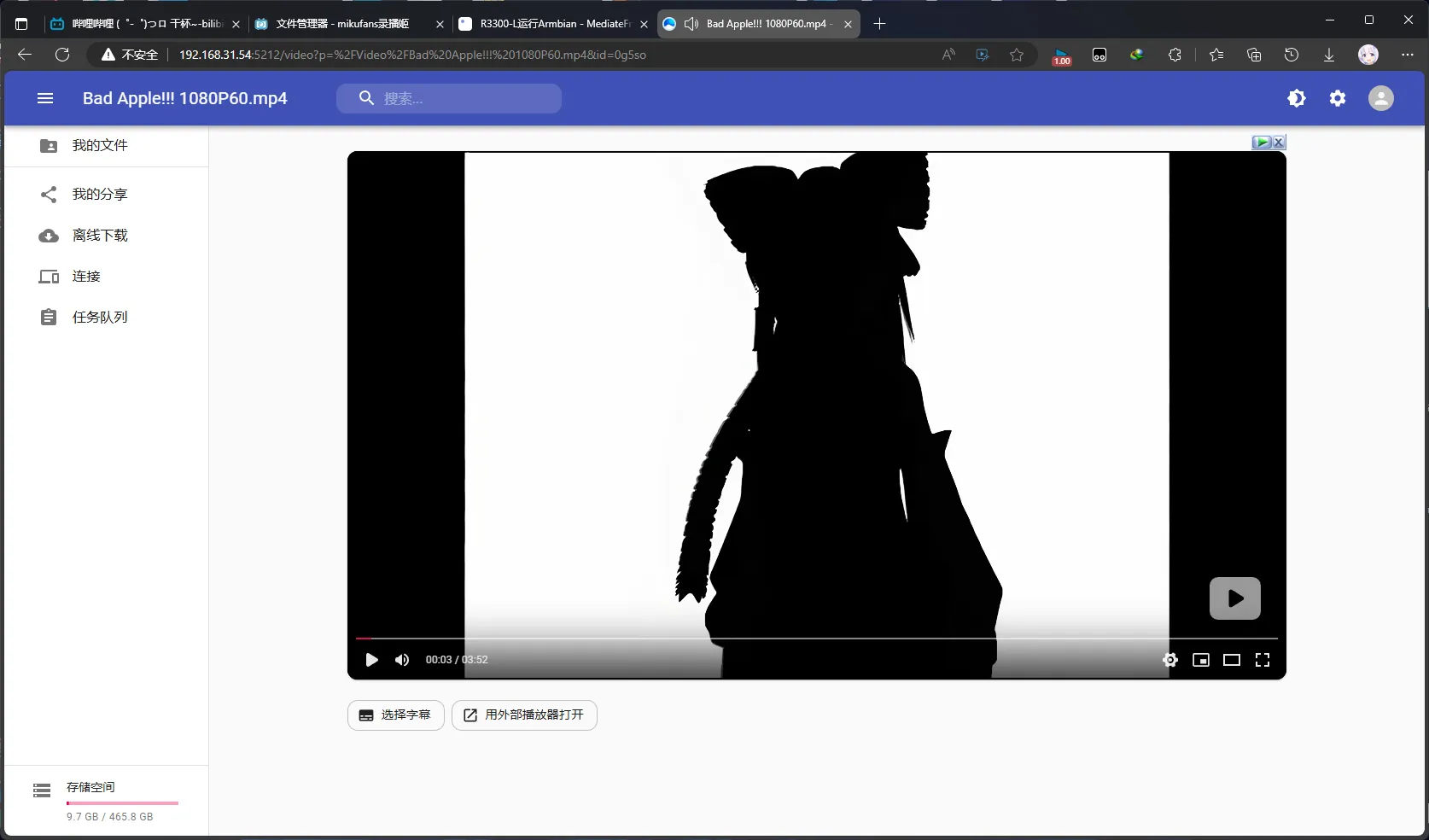Switch to web fullscreen wide mode
Viewport: 1429px width, 840px height.
(x=1231, y=660)
